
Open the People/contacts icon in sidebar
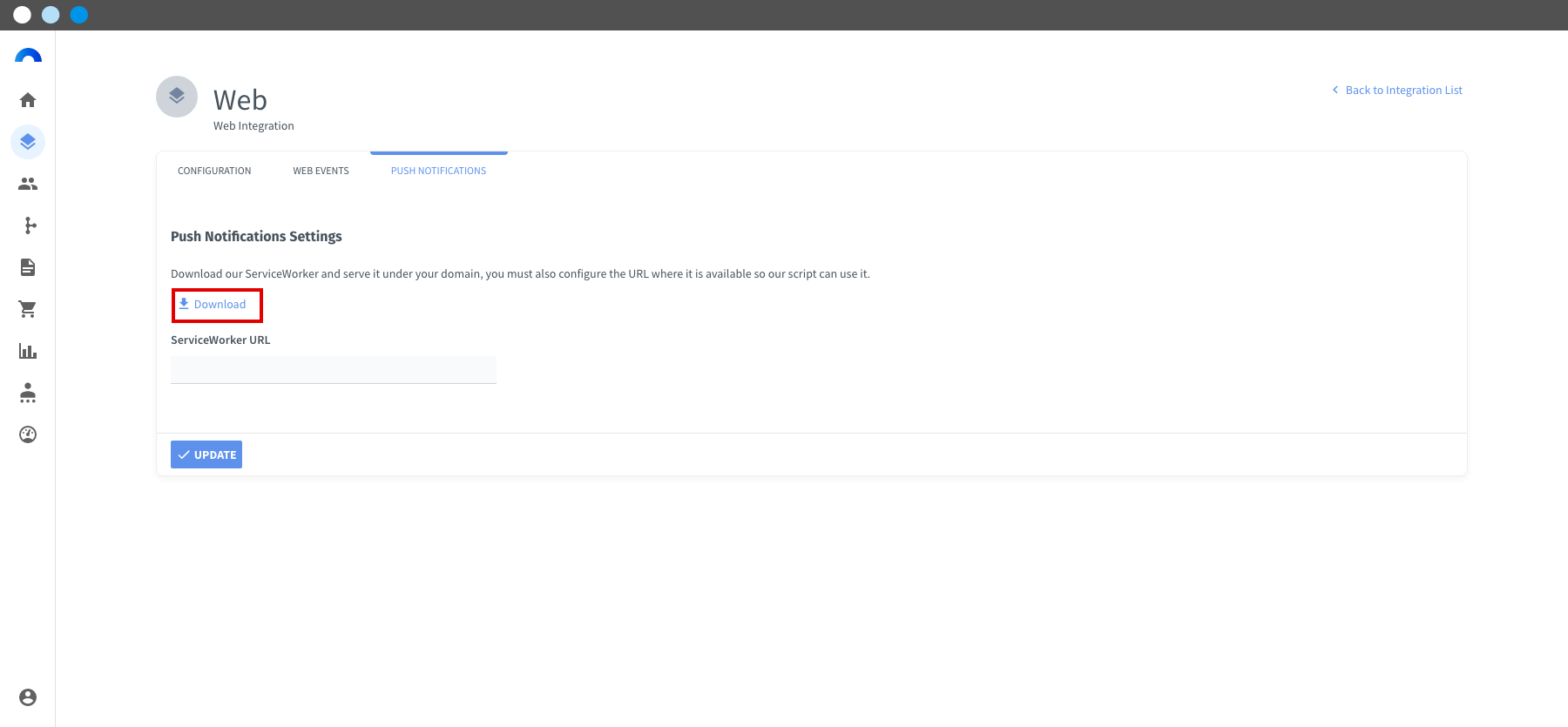(x=28, y=184)
